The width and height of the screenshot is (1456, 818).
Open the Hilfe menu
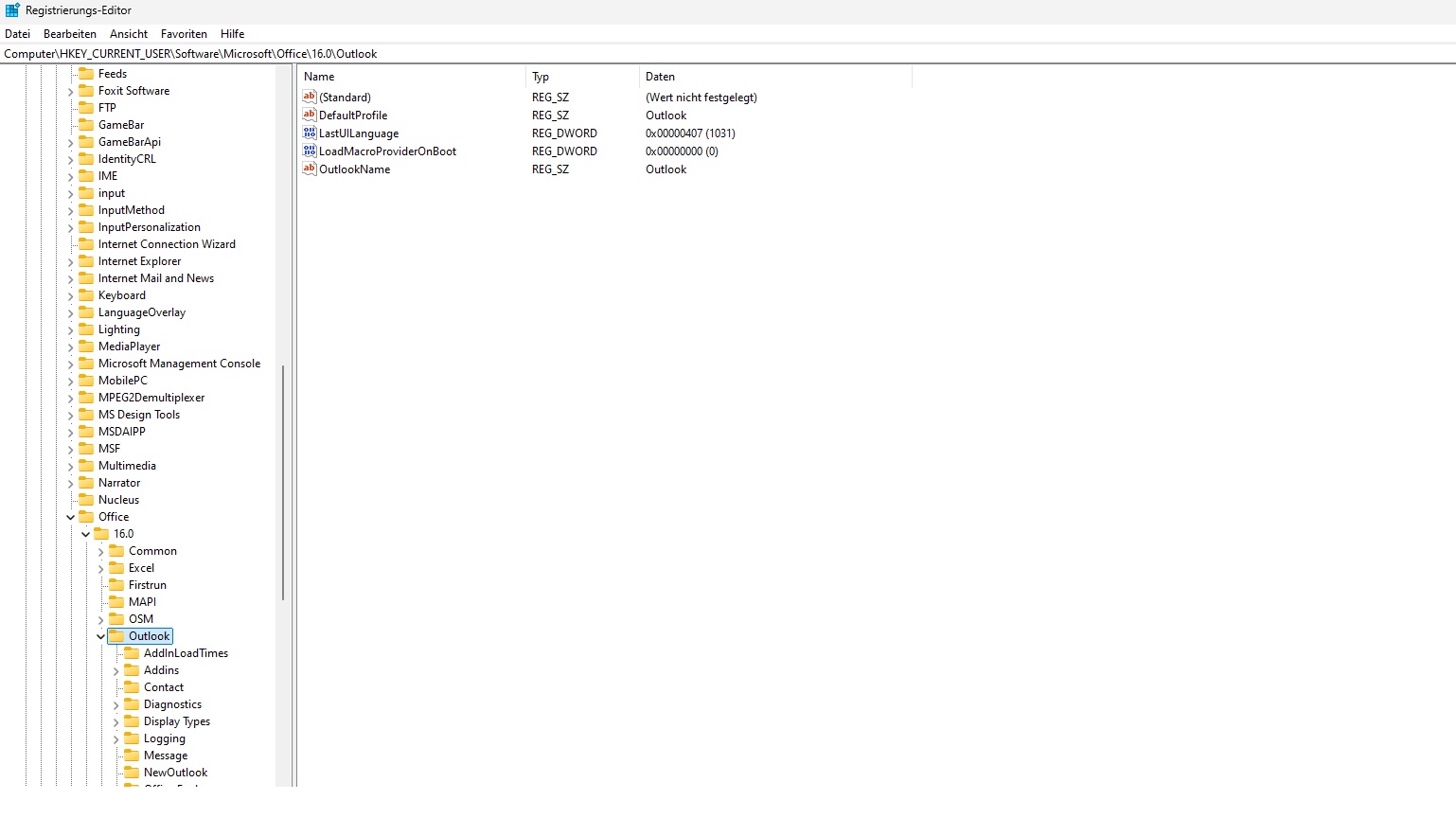pyautogui.click(x=232, y=33)
